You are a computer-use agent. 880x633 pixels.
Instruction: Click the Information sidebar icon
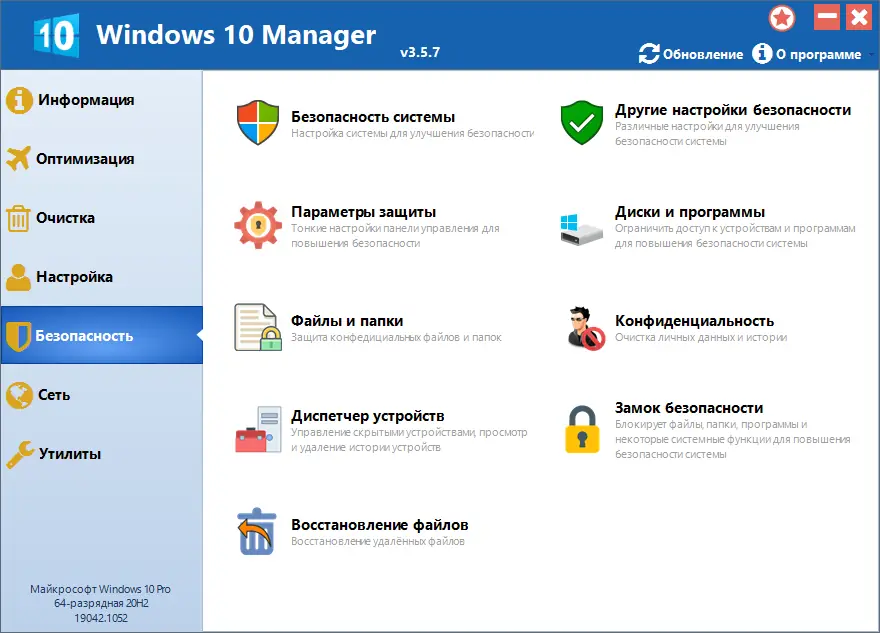[19, 100]
